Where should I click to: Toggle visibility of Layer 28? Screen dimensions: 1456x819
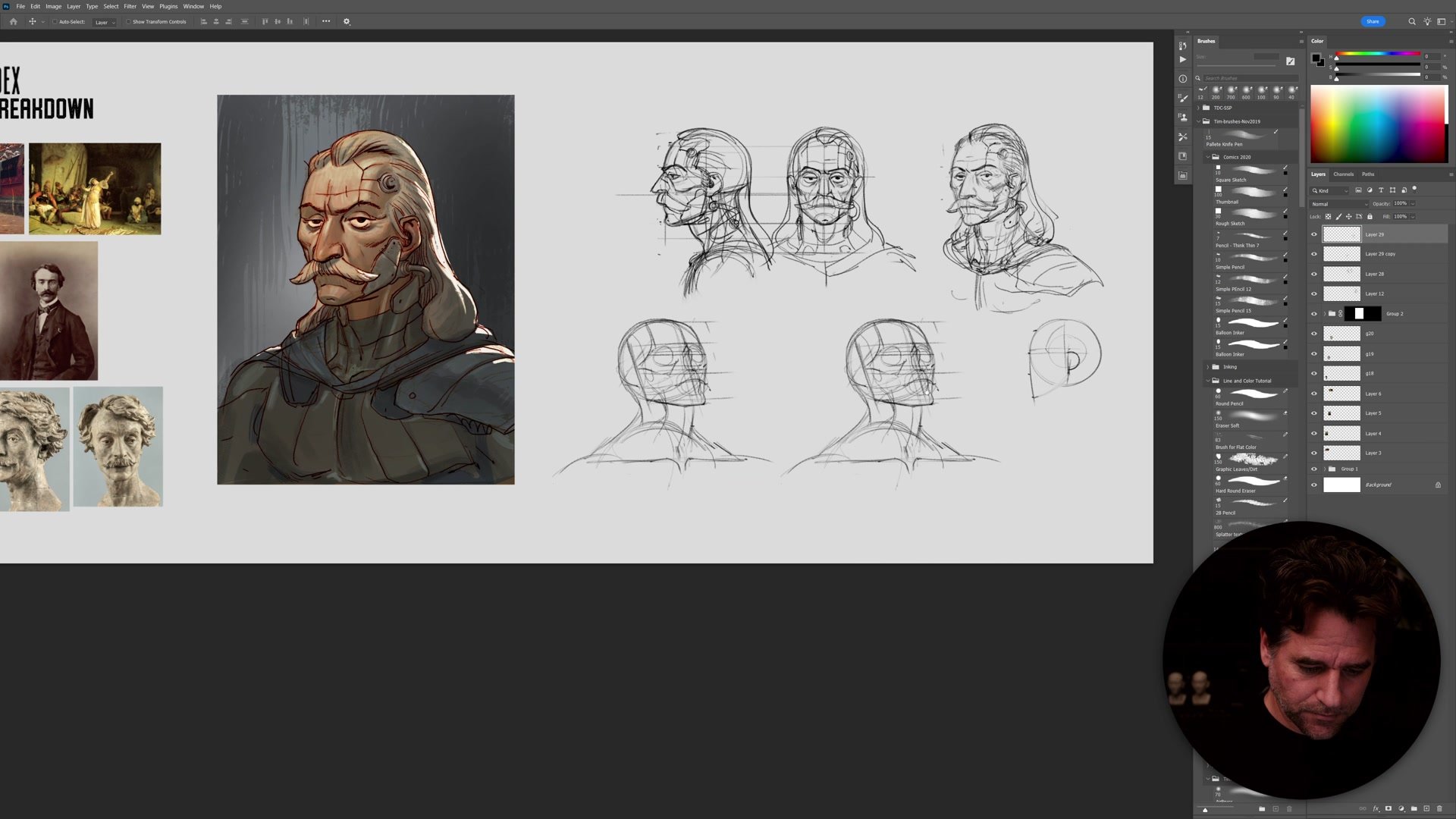click(1314, 274)
